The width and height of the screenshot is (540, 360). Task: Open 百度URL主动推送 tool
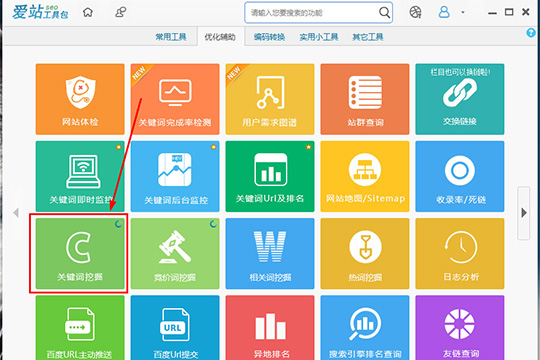(x=80, y=328)
